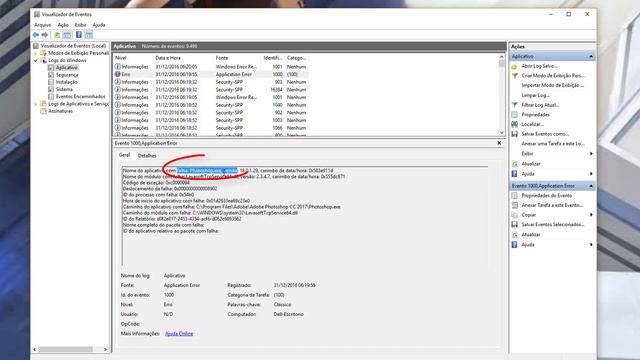
Task: Click the Assinaturas icon in tree
Action: tap(43, 111)
